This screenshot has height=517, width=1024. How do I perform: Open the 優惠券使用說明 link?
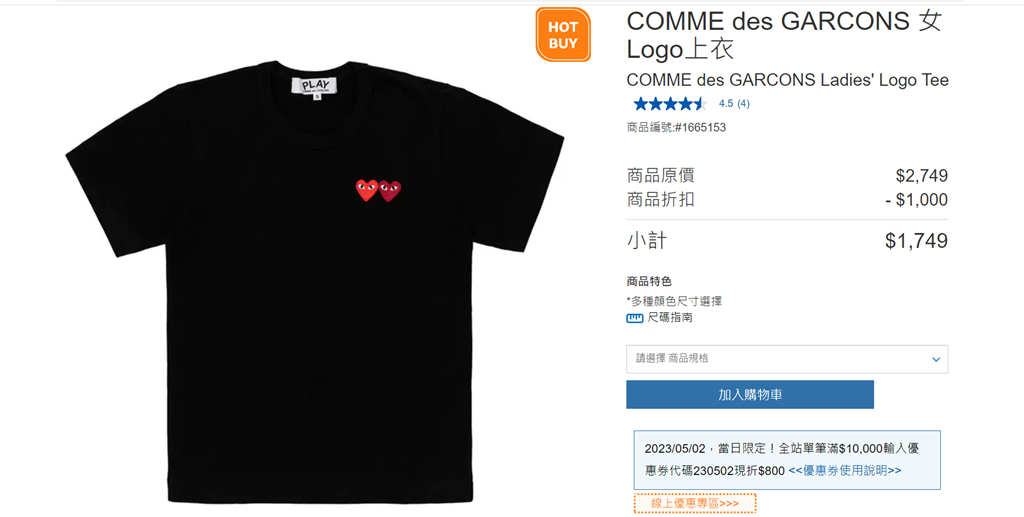coord(844,470)
